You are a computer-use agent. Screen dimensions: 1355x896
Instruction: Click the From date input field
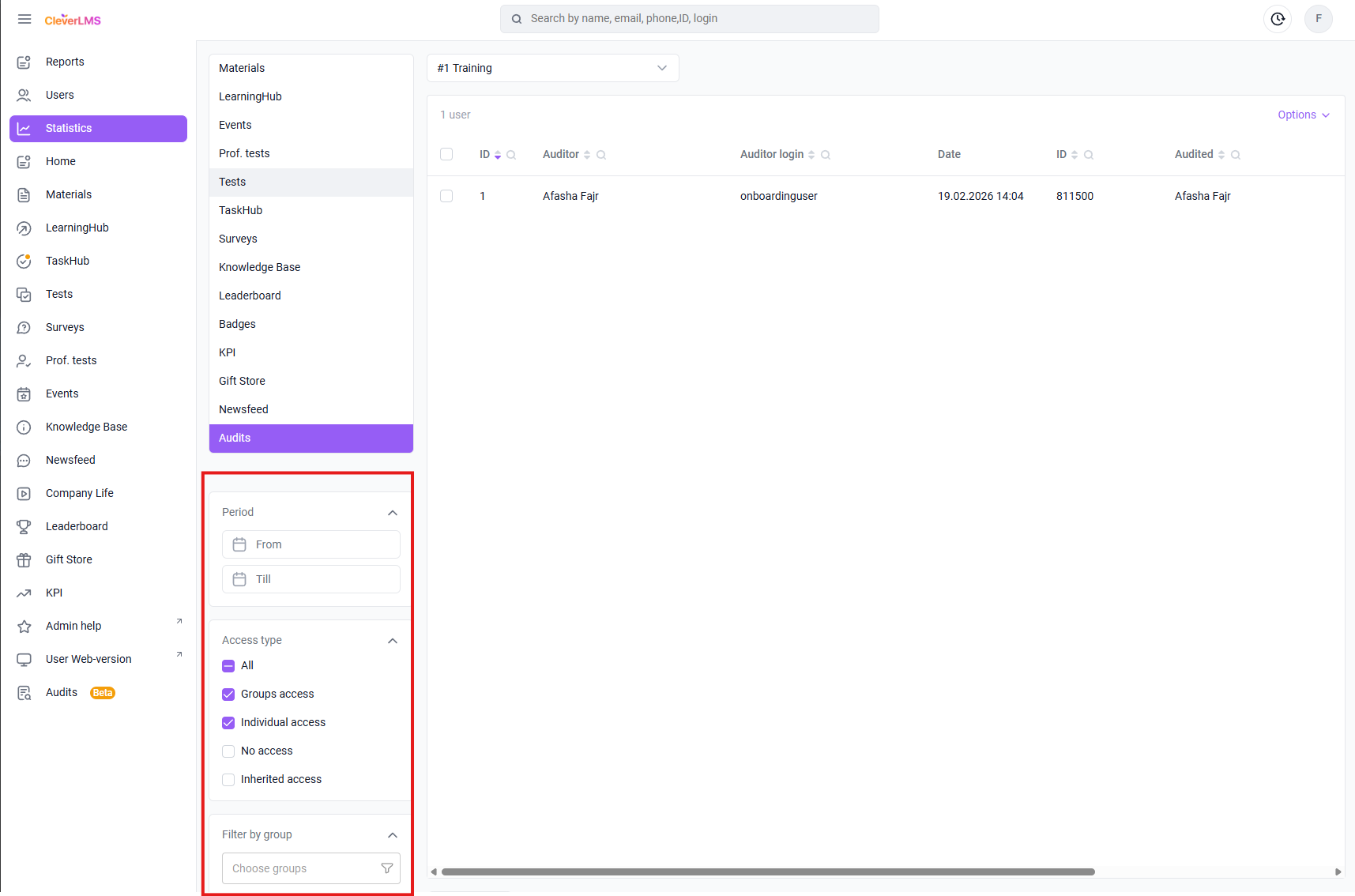coord(311,544)
